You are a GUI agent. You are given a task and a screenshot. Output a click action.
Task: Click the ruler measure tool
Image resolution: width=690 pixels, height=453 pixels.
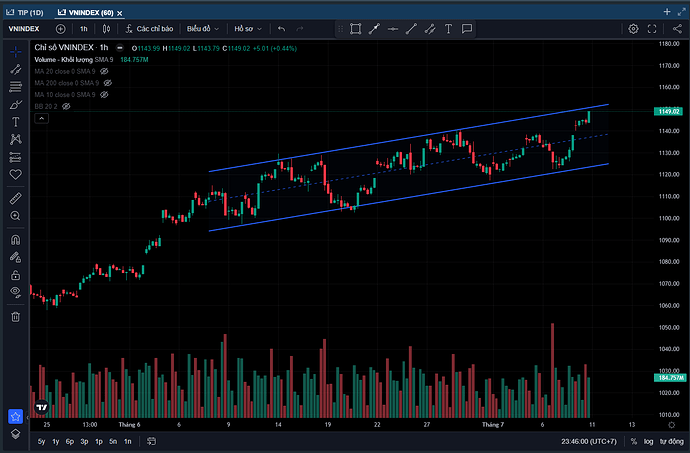15,198
